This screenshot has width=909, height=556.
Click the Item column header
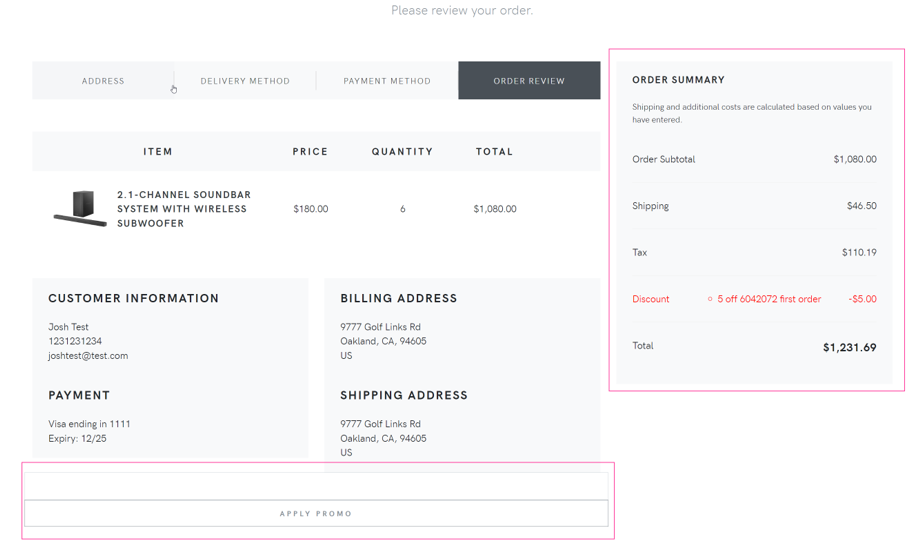(x=158, y=152)
